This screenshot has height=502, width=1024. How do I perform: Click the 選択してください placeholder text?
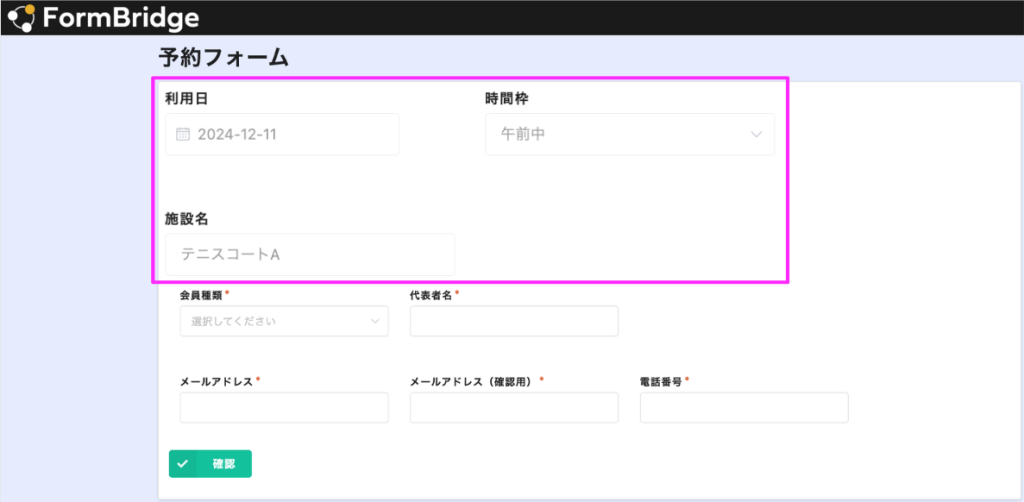point(233,321)
